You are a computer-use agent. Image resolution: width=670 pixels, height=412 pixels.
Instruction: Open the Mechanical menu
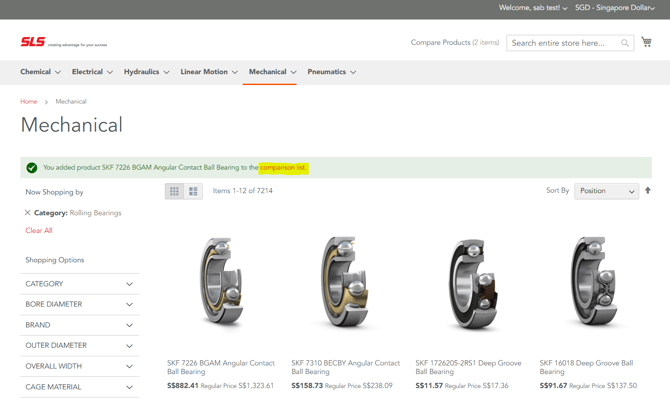tap(272, 72)
